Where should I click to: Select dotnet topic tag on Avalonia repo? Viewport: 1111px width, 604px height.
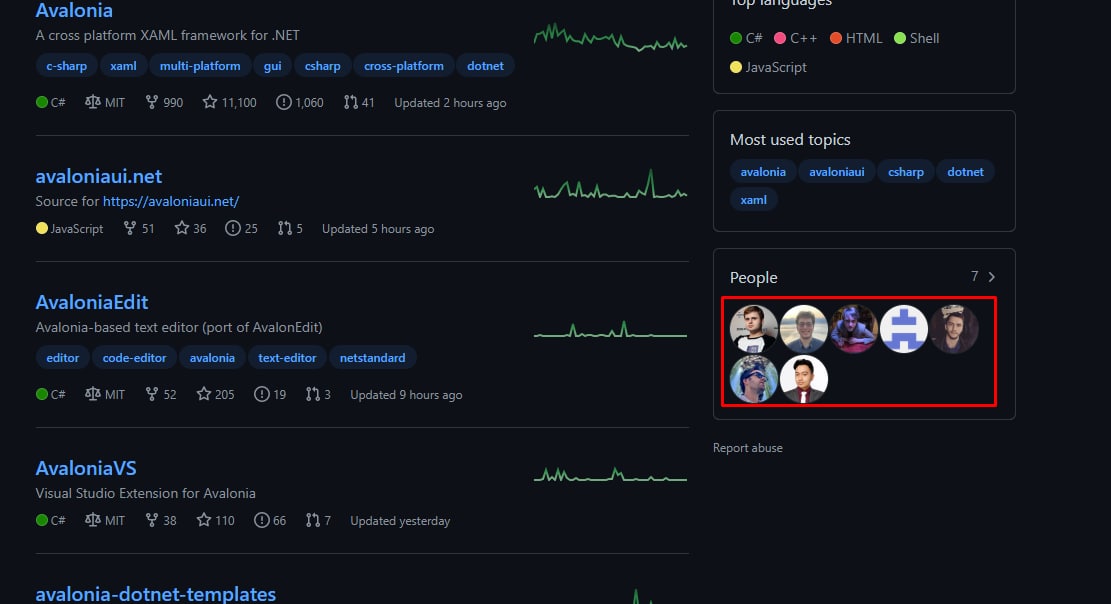click(485, 66)
